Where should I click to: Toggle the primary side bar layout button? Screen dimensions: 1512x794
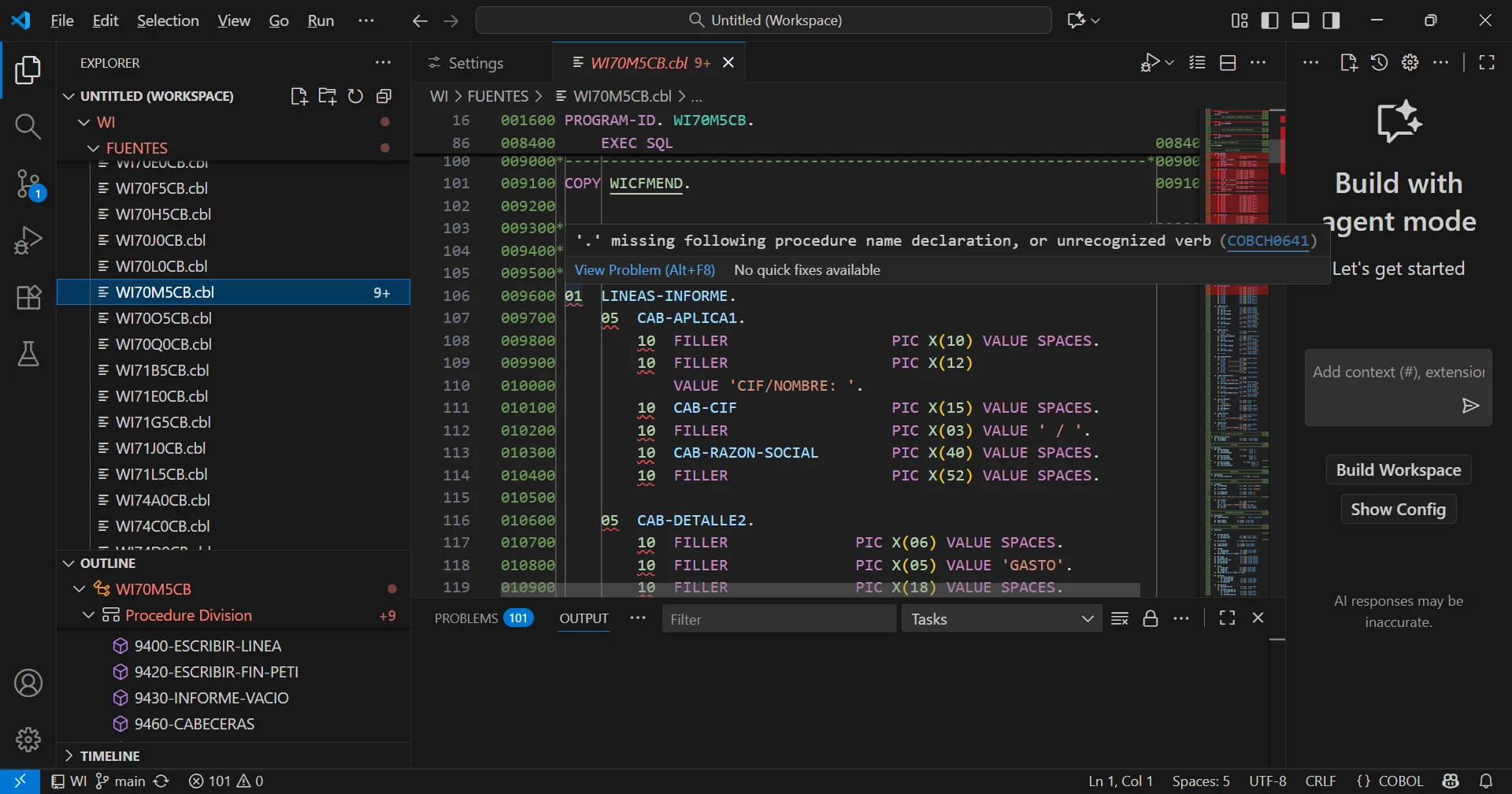[1269, 20]
